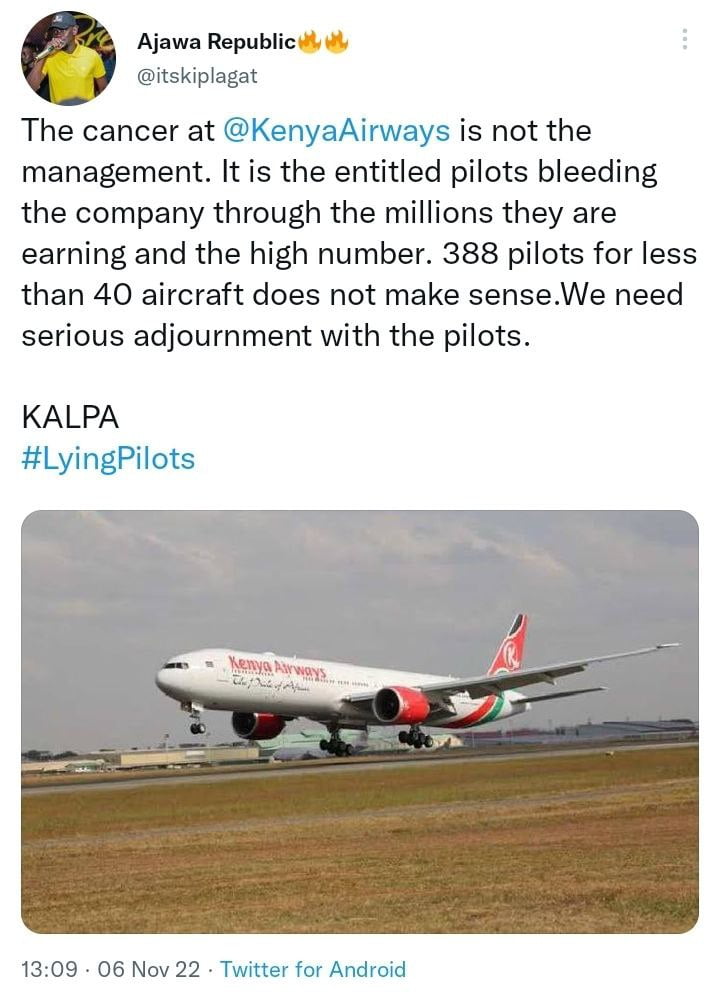Click the last sentence mentioning "serious adjournment"

point(274,335)
